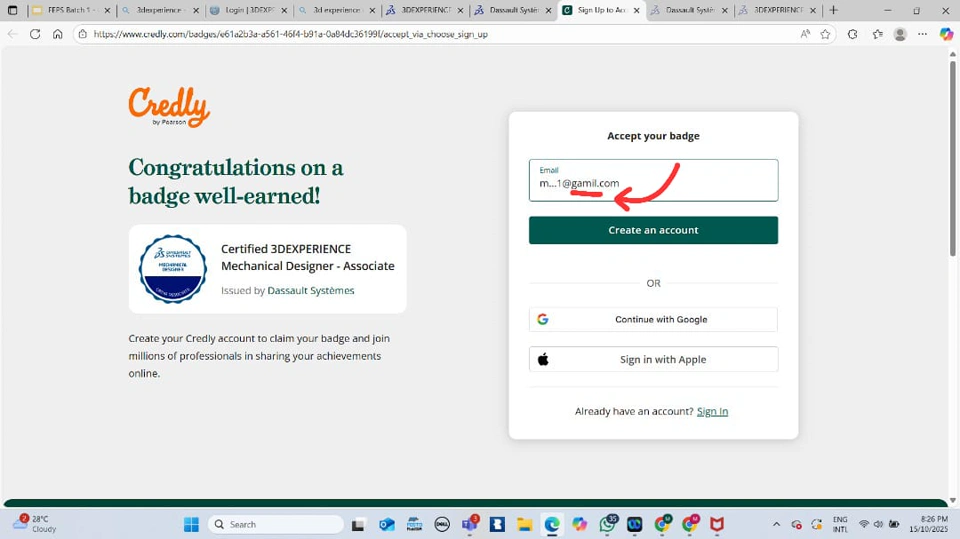Open the volume speaker tray icon
The width and height of the screenshot is (960, 539).
879,524
